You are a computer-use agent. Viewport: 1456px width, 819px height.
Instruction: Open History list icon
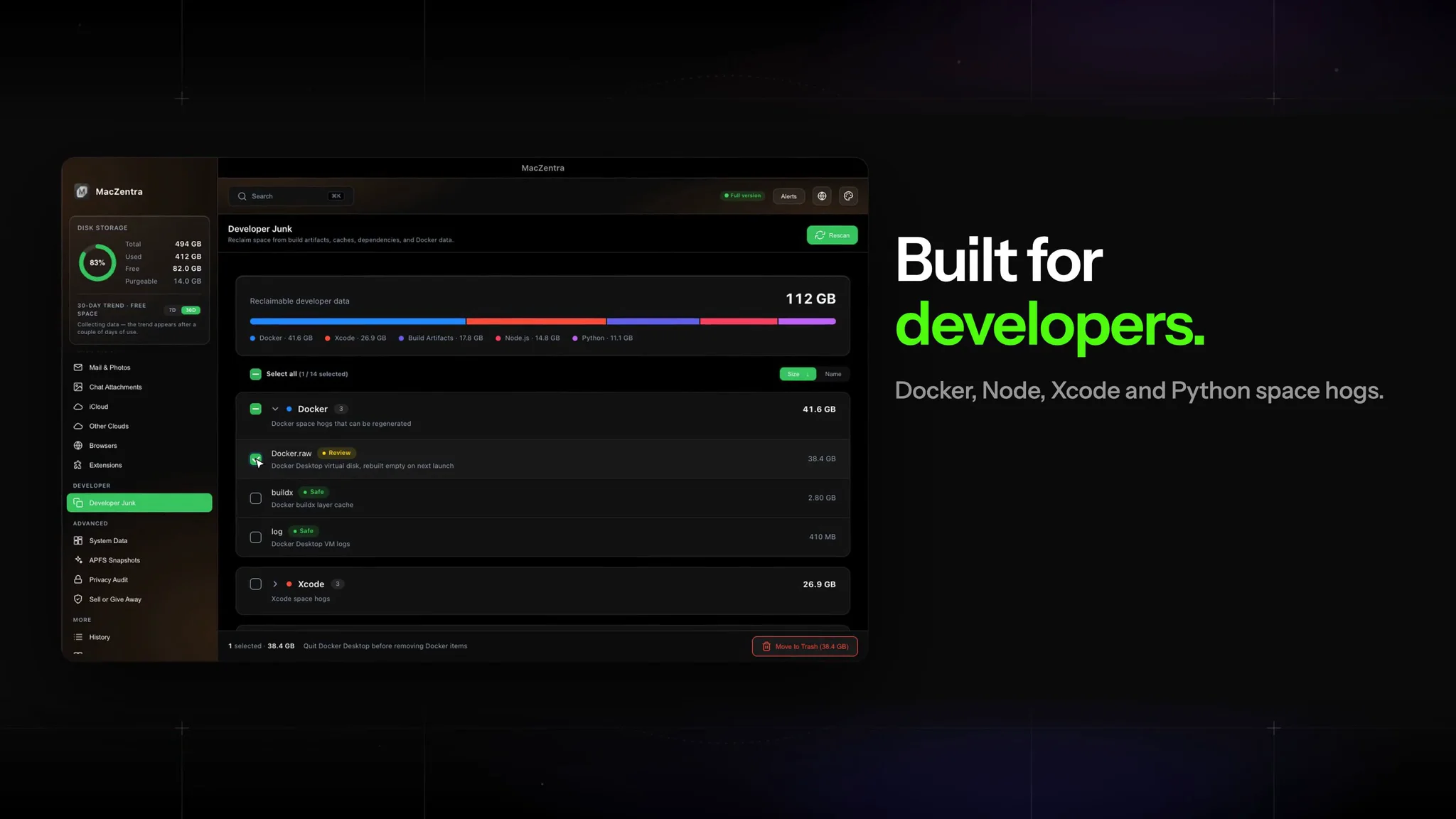click(78, 637)
